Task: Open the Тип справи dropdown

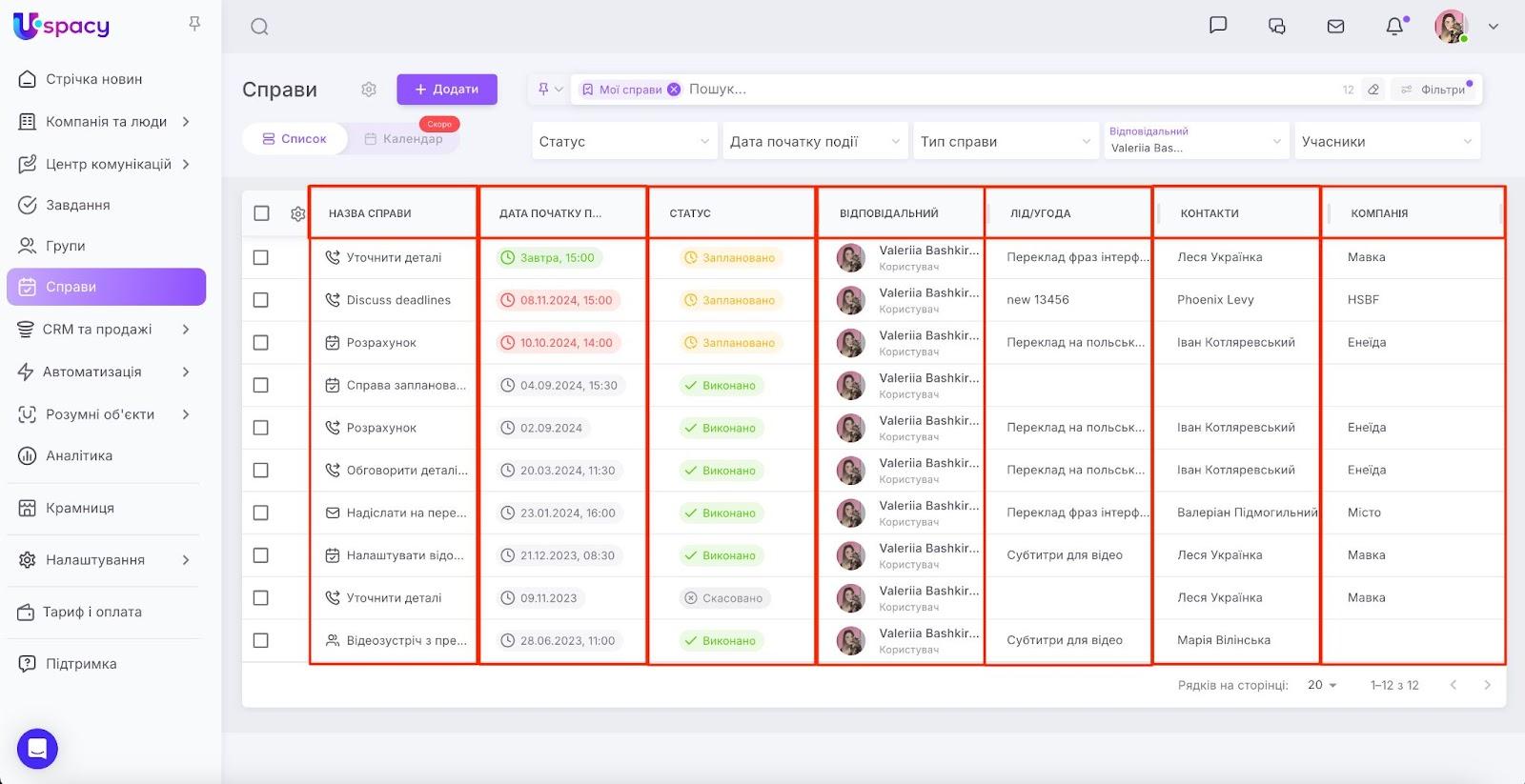Action: 1006,141
